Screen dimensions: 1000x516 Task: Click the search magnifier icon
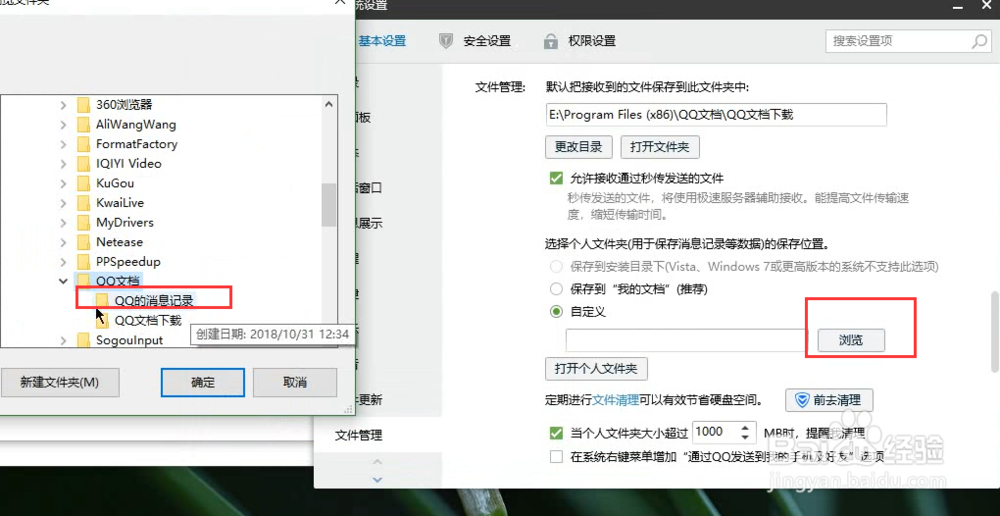(x=979, y=42)
